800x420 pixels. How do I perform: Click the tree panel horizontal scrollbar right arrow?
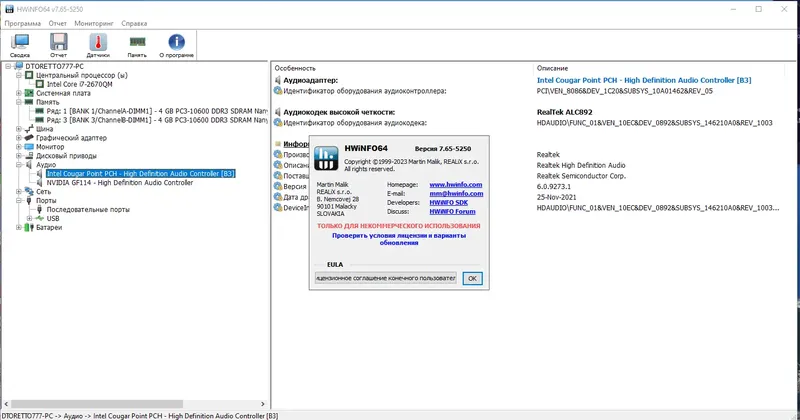[x=263, y=404]
